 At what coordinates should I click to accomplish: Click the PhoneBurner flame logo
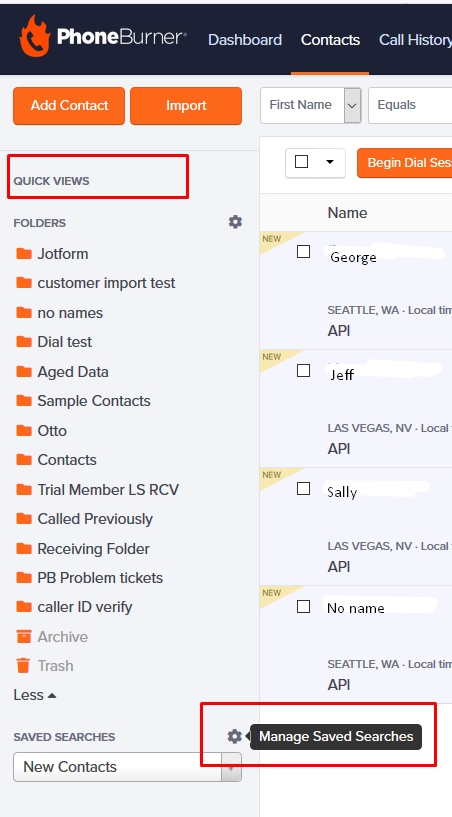pos(35,36)
